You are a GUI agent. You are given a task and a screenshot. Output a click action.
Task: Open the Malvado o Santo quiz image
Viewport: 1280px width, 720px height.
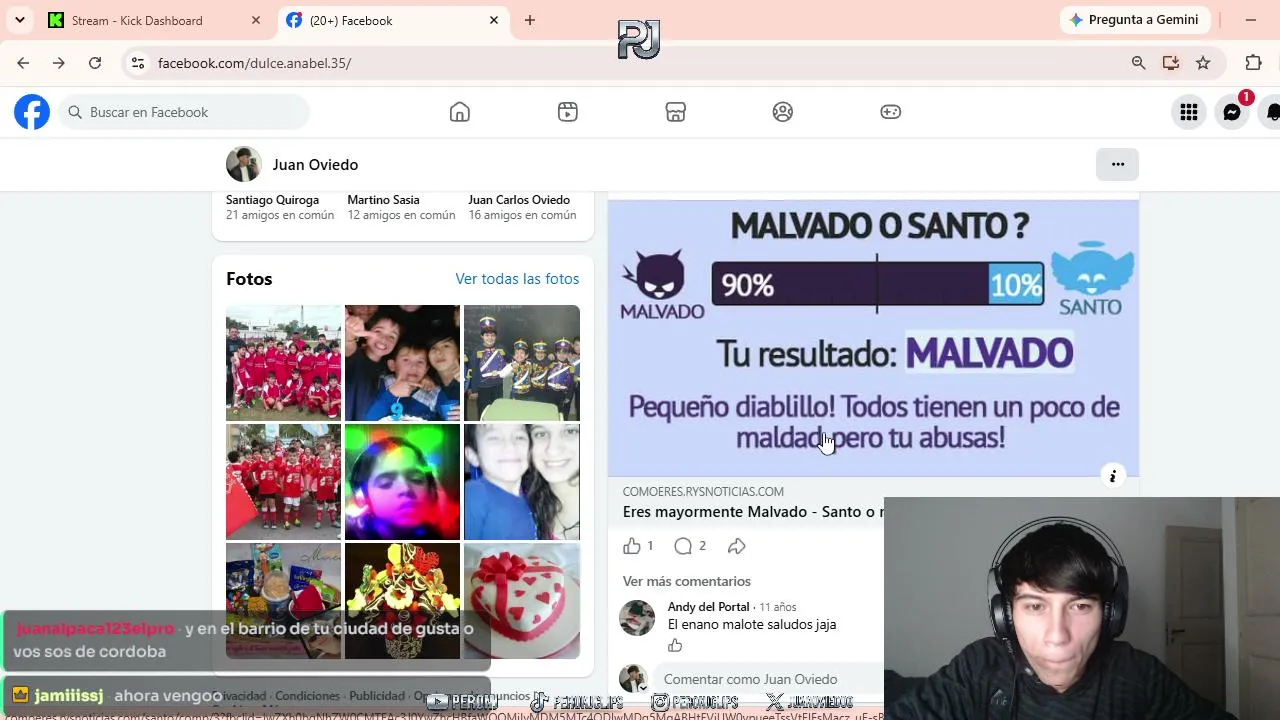click(873, 338)
